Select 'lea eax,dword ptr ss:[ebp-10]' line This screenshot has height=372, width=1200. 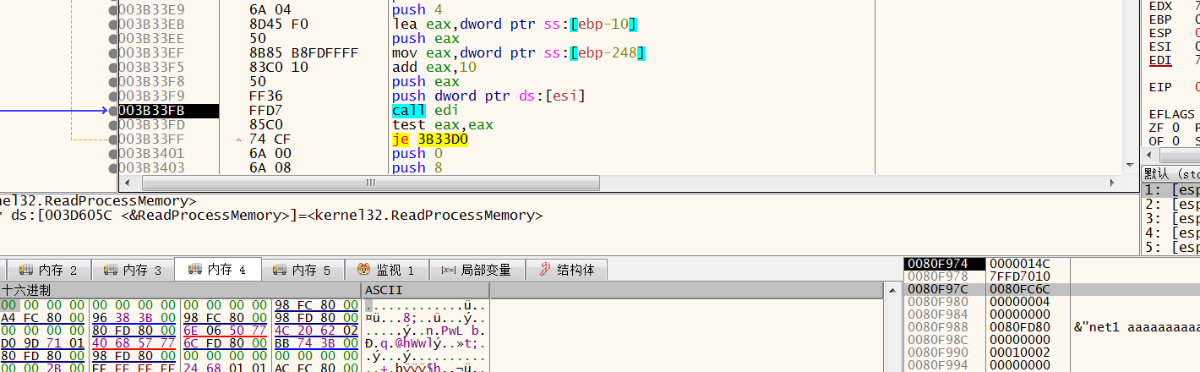(x=515, y=24)
